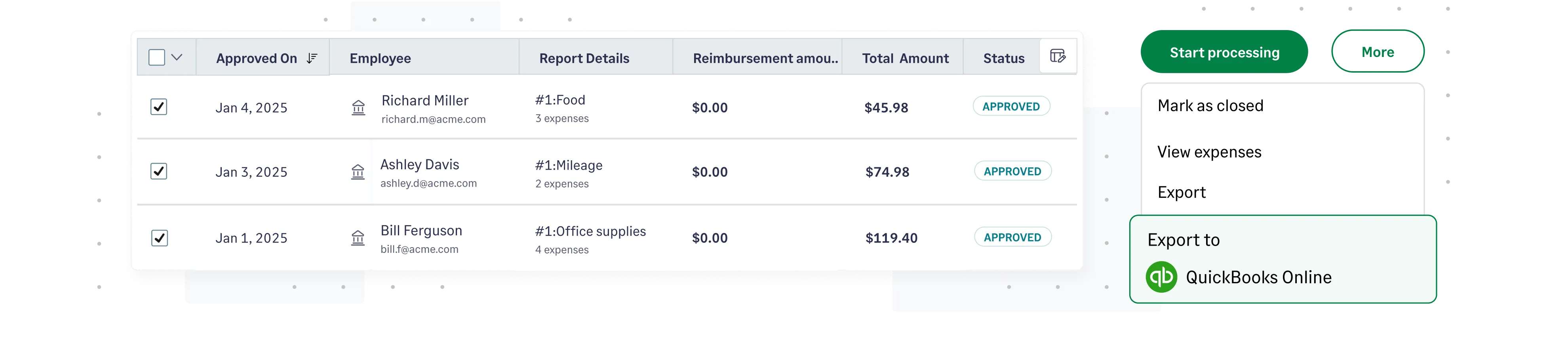Uncheck the Jan 4, 2025 row checkbox
Image resolution: width=1568 pixels, height=337 pixels.
coord(158,107)
